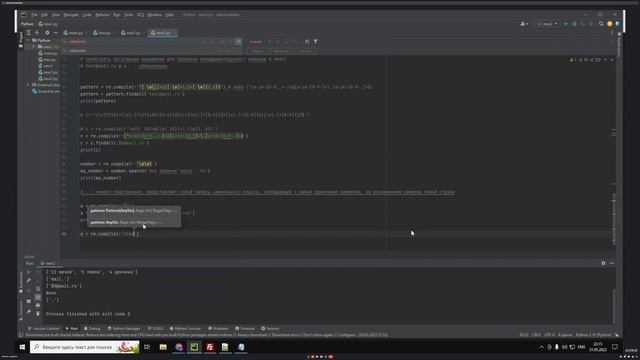Click the inspections warnings indicator
Image resolution: width=640 pixels, height=360 pixels.
tap(586, 60)
